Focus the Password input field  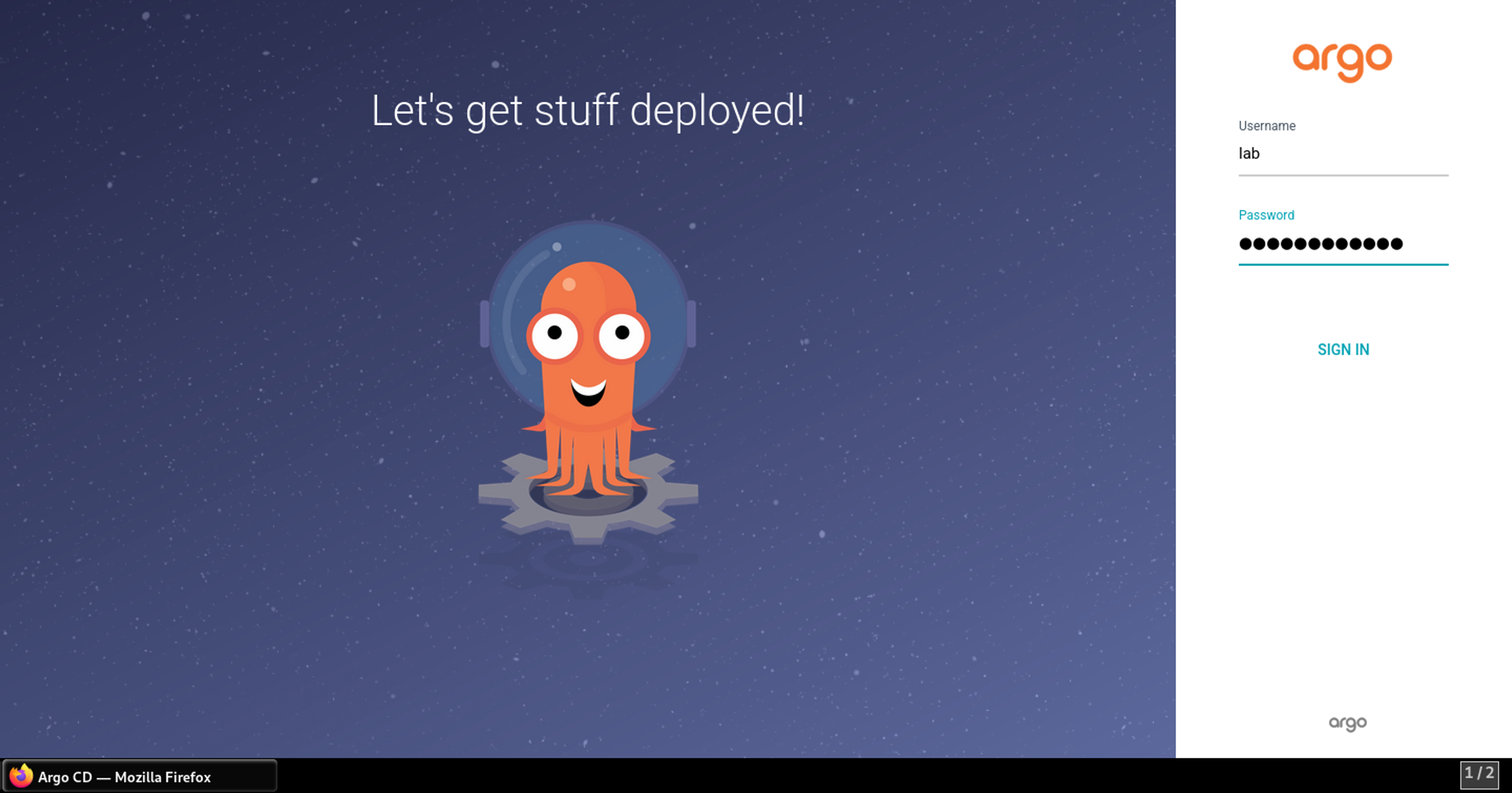(x=1343, y=244)
